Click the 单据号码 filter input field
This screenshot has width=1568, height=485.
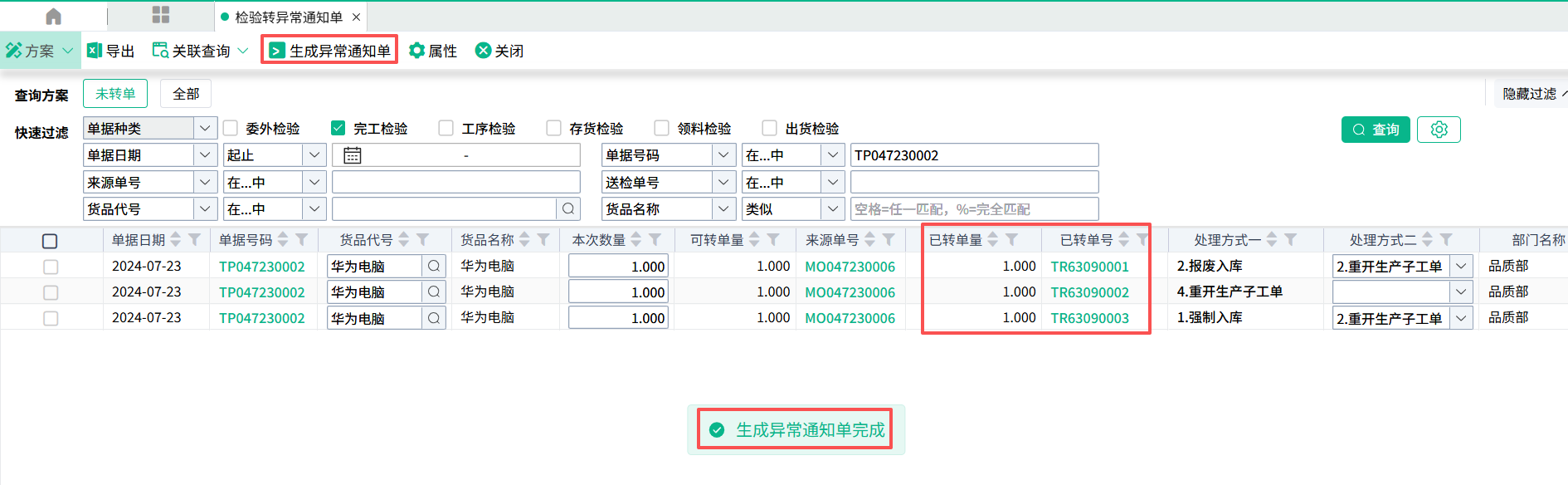(x=974, y=155)
